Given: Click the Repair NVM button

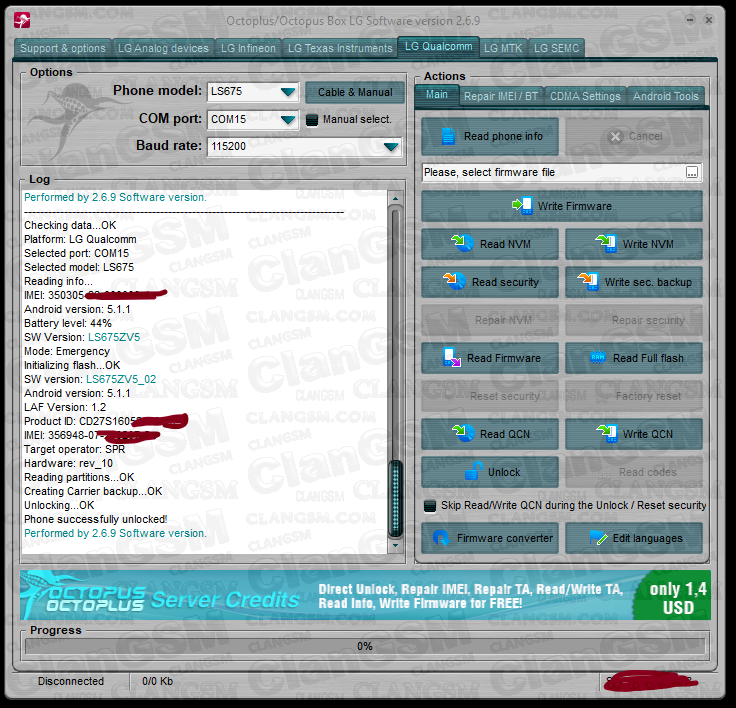Looking at the screenshot, I should tap(490, 320).
